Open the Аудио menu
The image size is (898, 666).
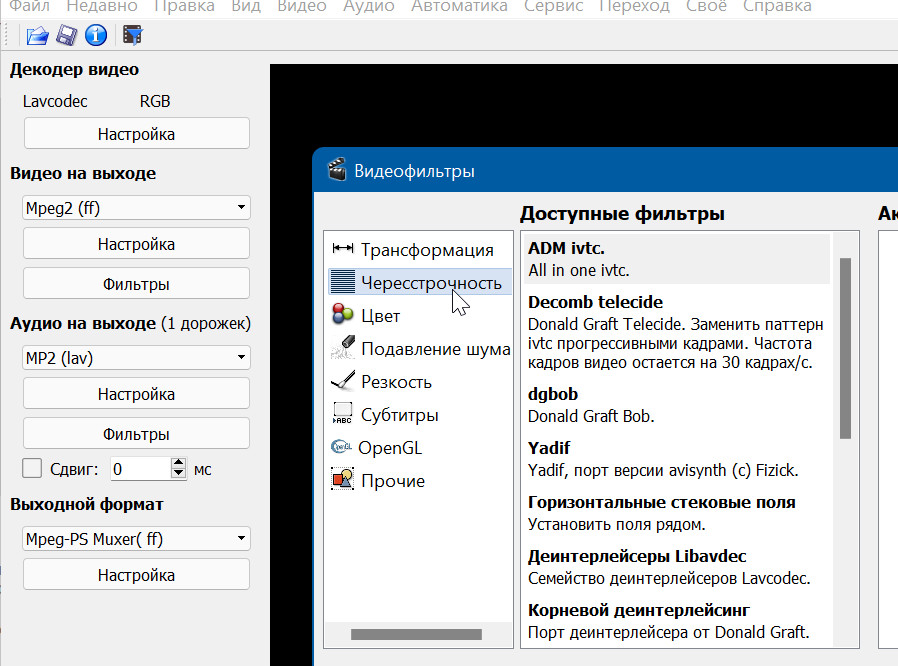pyautogui.click(x=368, y=6)
